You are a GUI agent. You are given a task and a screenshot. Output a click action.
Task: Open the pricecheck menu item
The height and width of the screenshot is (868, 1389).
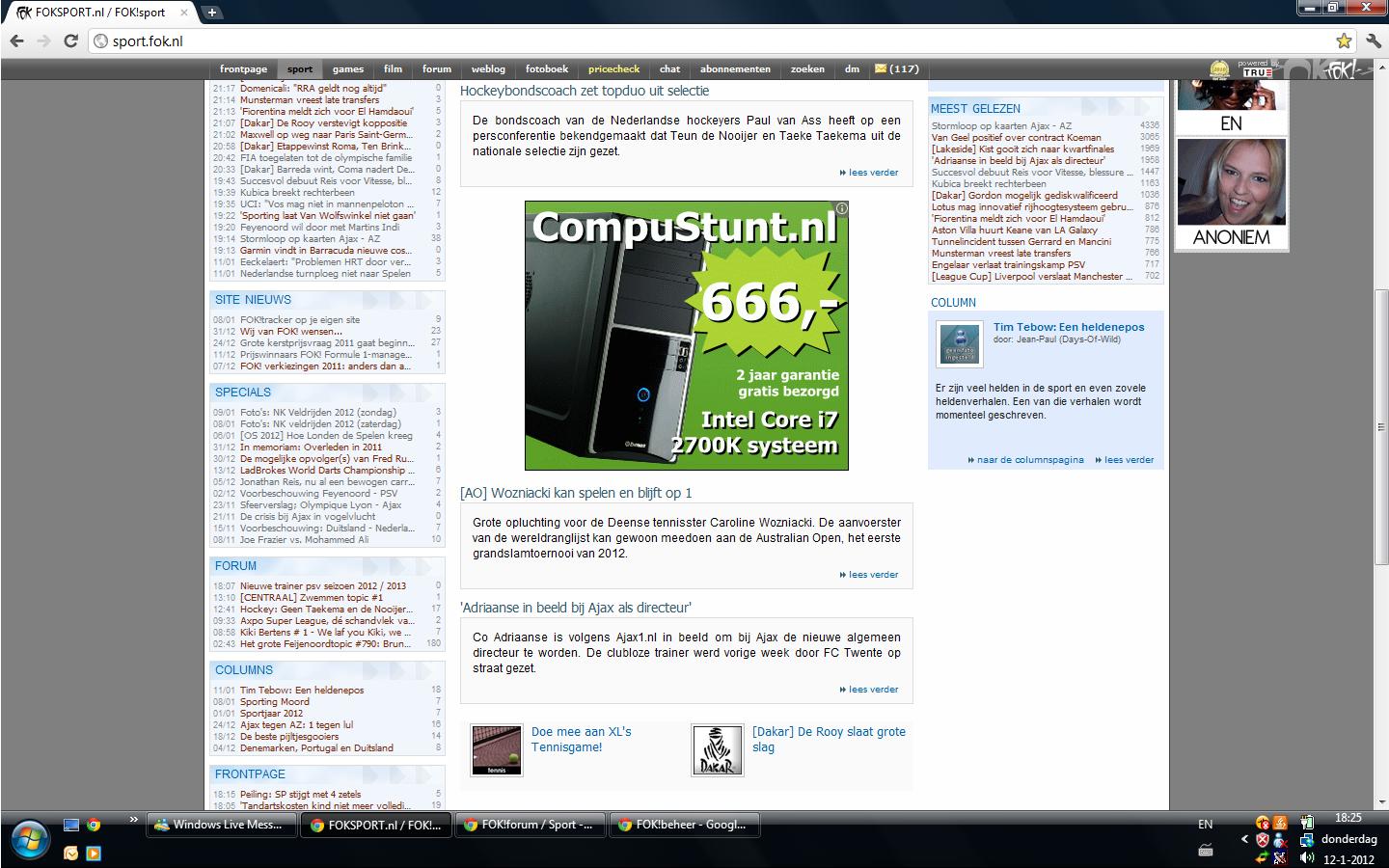[x=614, y=68]
